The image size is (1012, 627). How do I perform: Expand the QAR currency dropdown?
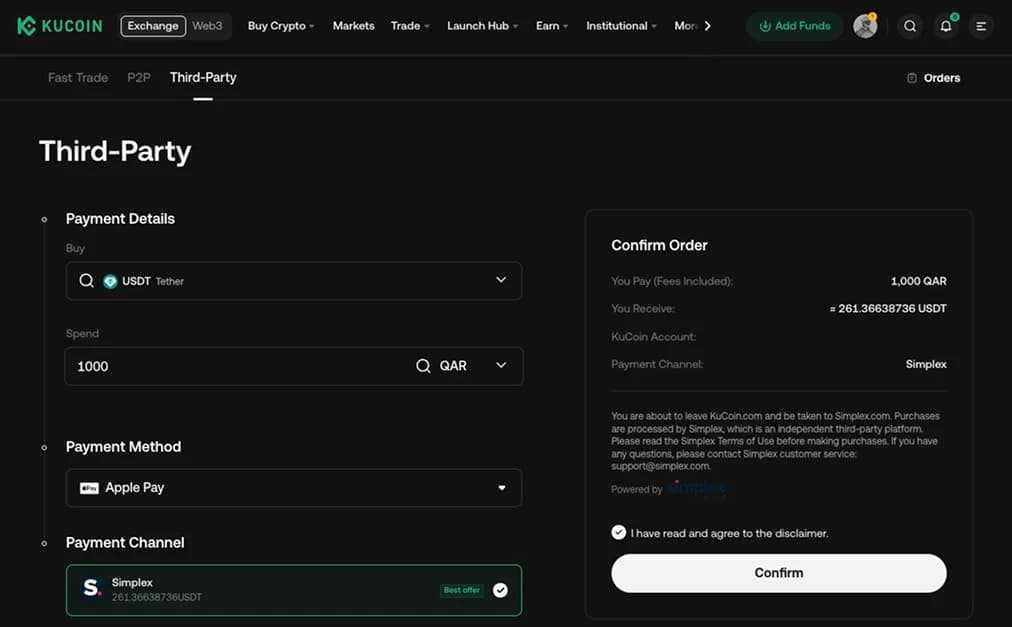pyautogui.click(x=501, y=365)
